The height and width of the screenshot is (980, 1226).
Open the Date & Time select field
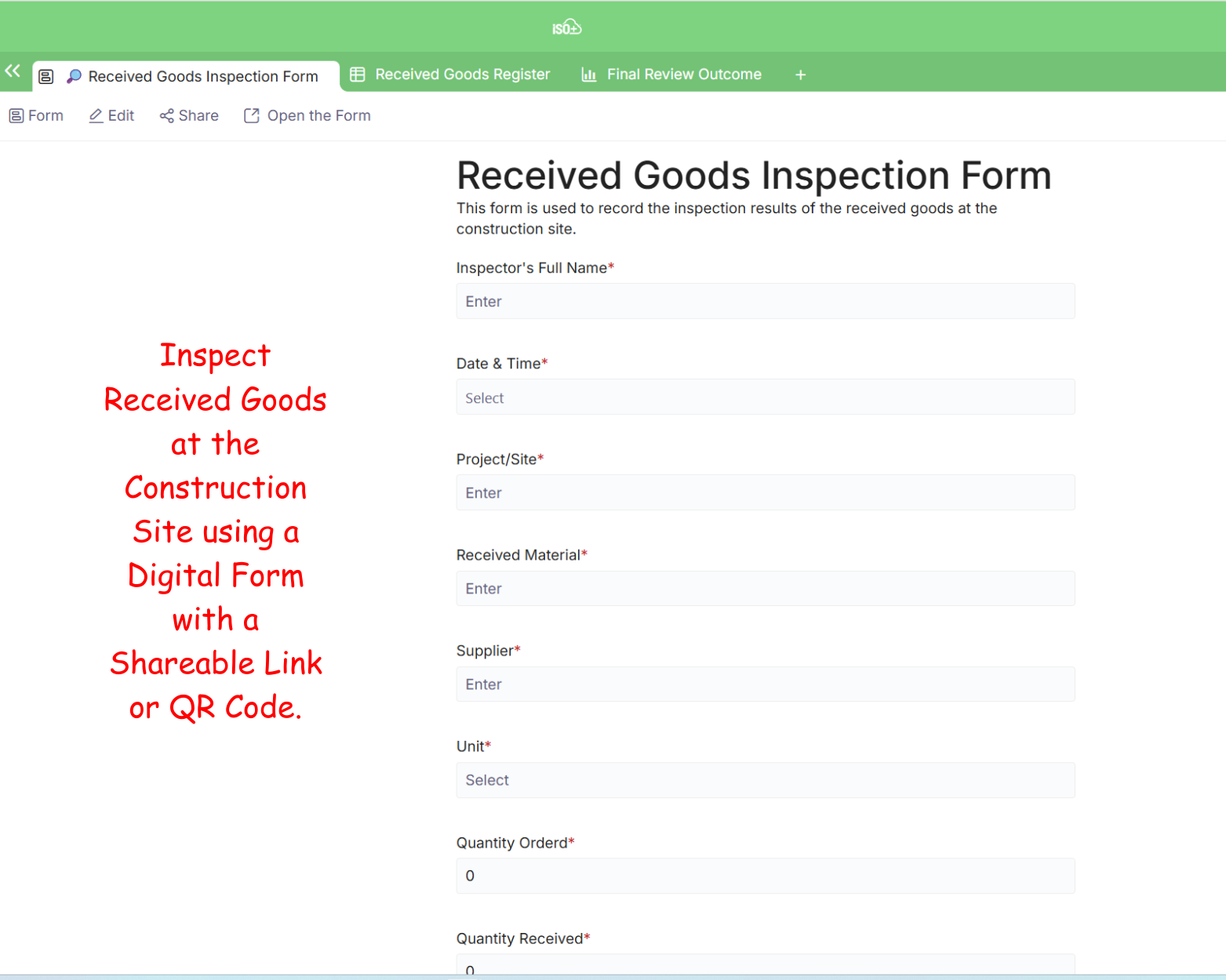(x=765, y=397)
